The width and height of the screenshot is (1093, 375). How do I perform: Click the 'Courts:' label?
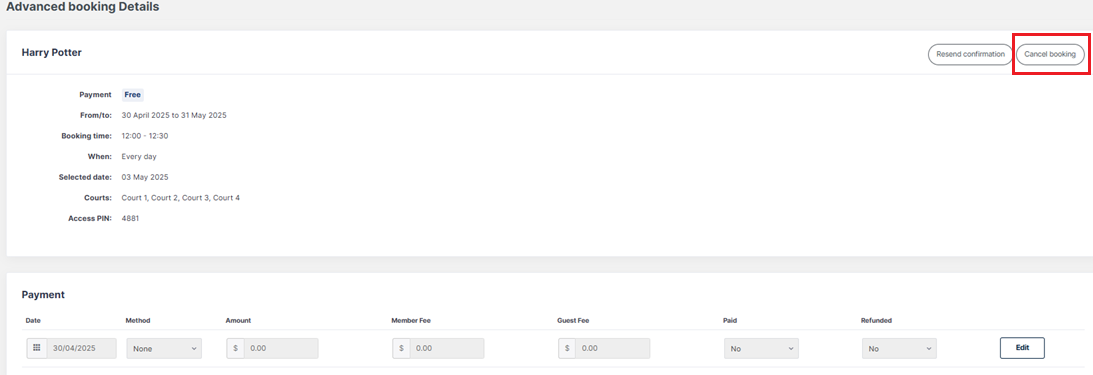[99, 198]
